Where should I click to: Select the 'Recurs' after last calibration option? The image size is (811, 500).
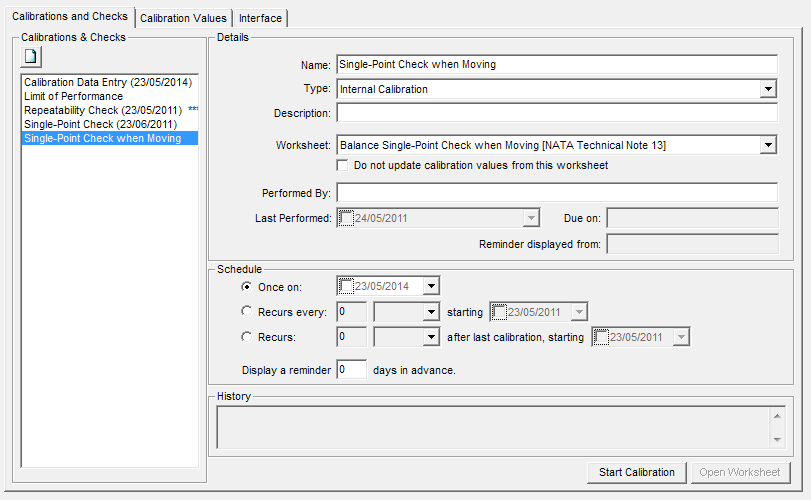pyautogui.click(x=247, y=337)
